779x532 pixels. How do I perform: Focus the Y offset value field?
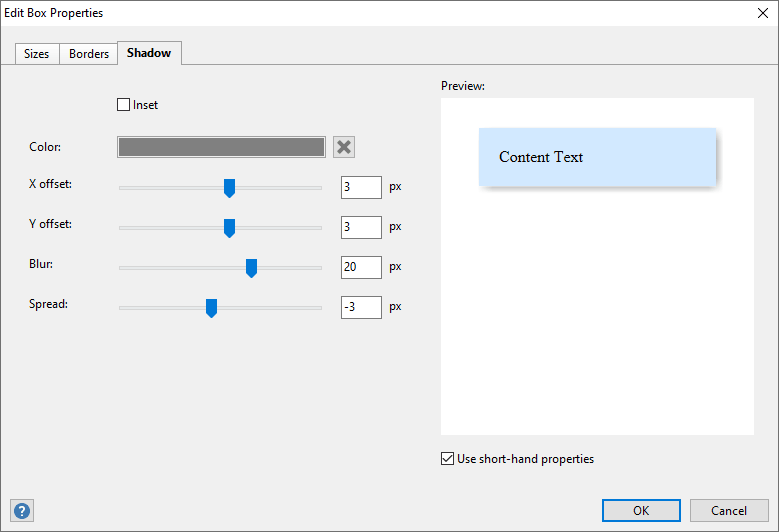coord(361,227)
